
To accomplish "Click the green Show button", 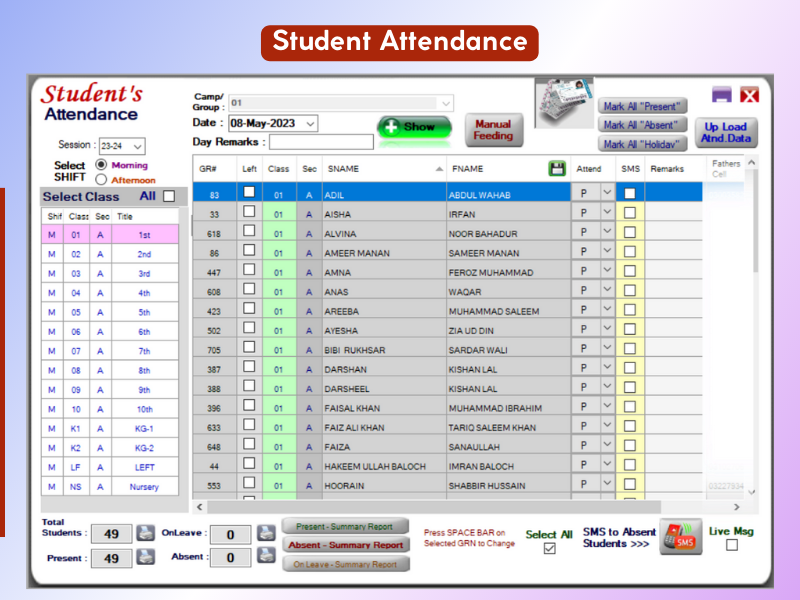I will point(414,127).
